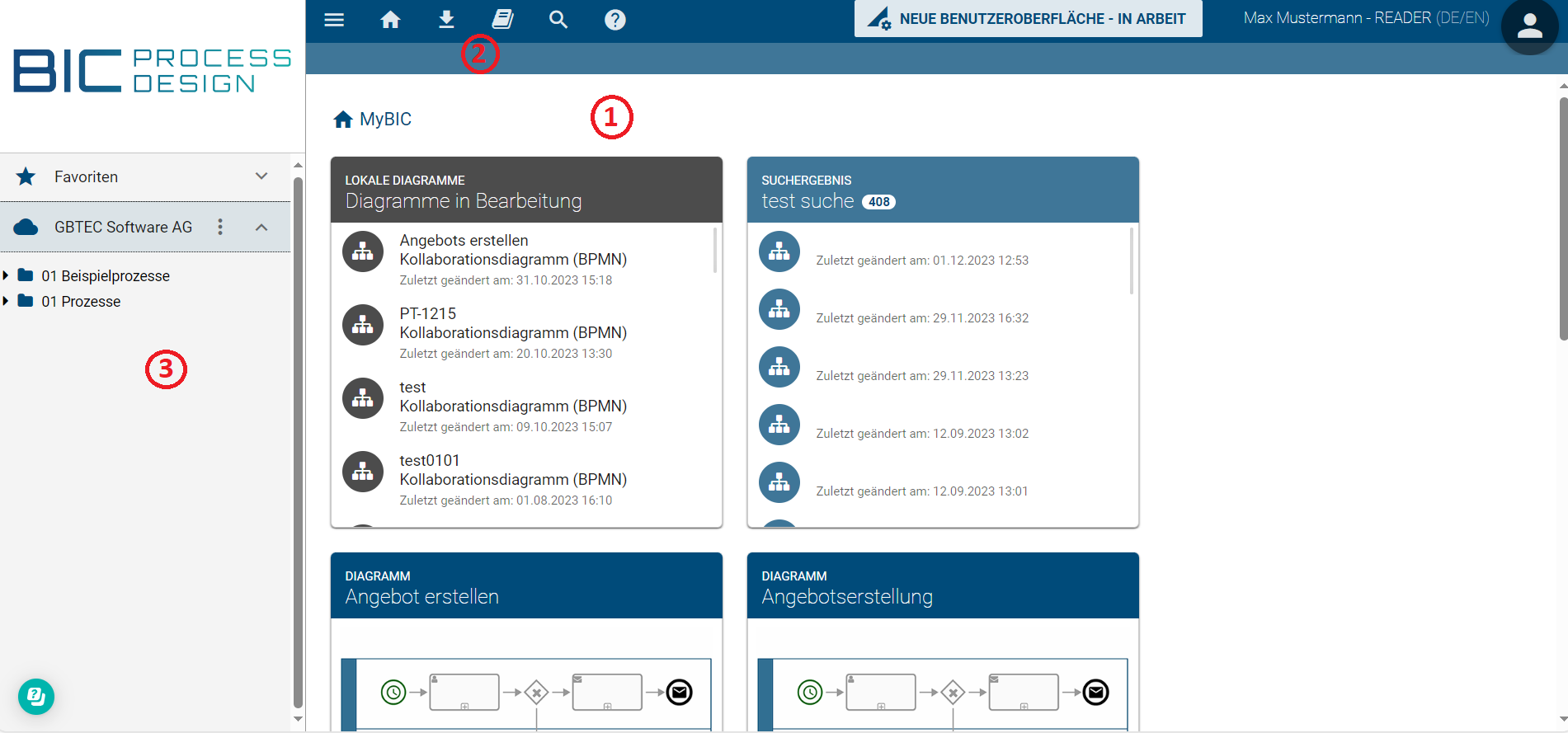Open the help question mark icon
Image resolution: width=1568 pixels, height=733 pixels.
614,20
